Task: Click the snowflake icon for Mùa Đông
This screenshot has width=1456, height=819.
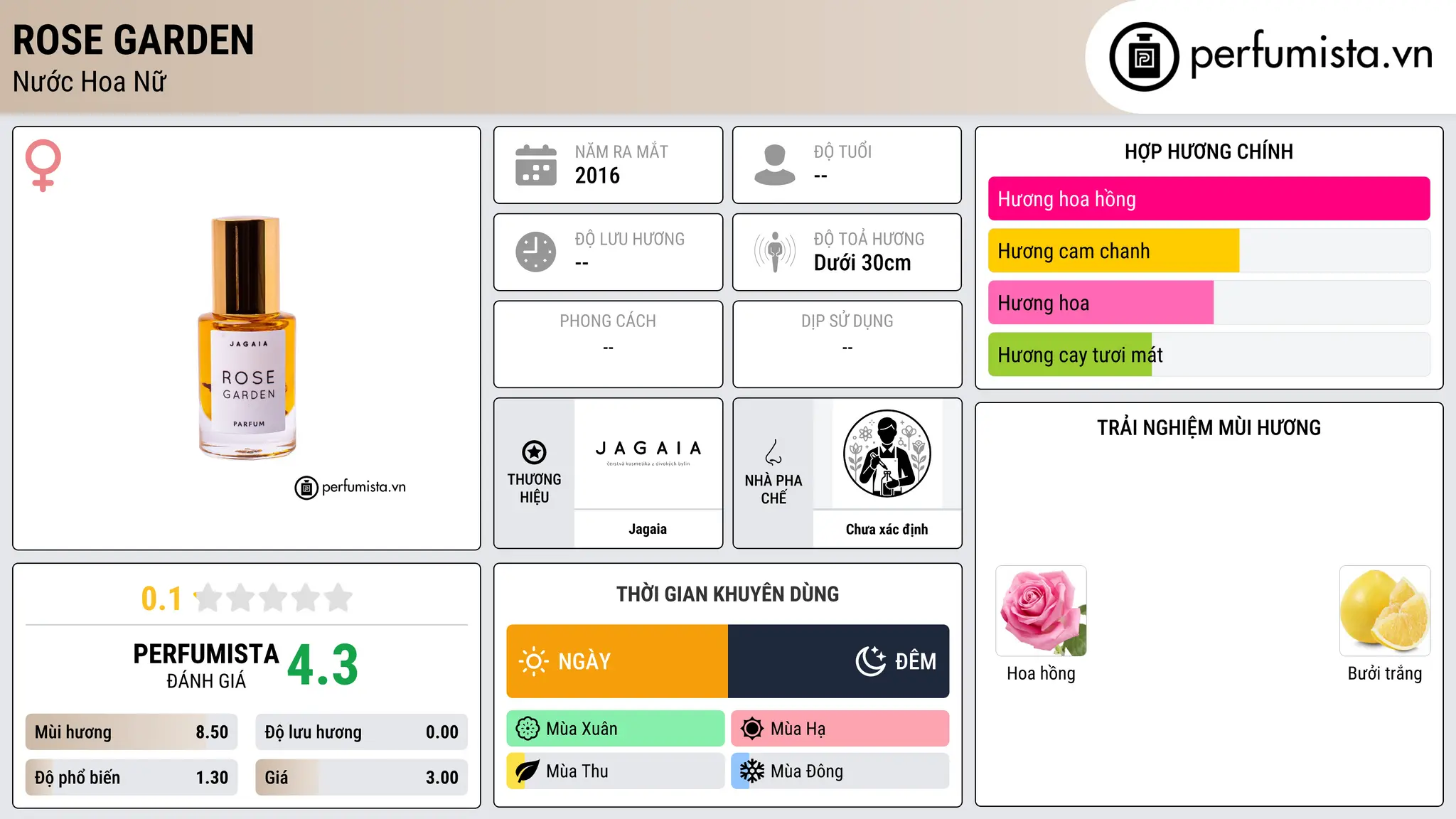Action: [752, 771]
